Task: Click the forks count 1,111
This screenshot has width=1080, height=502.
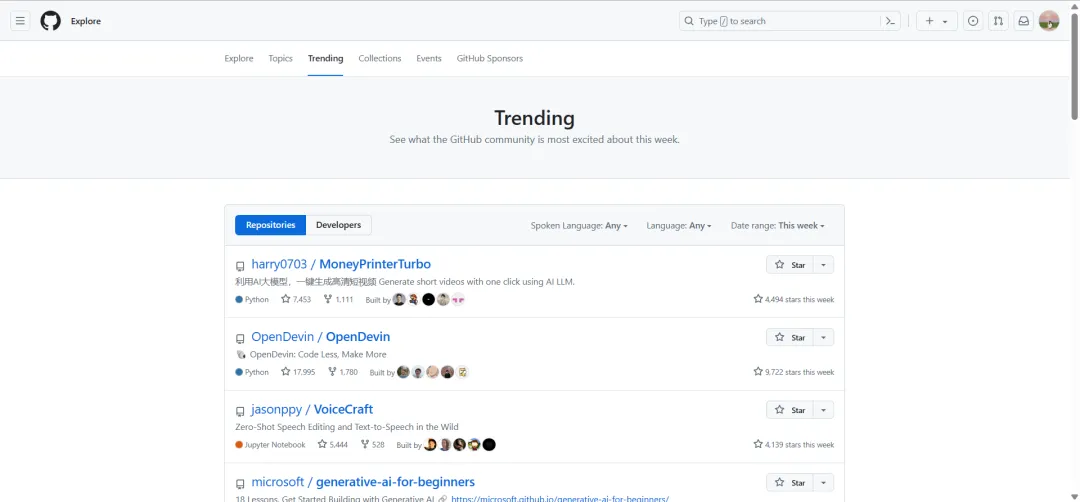Action: 338,300
